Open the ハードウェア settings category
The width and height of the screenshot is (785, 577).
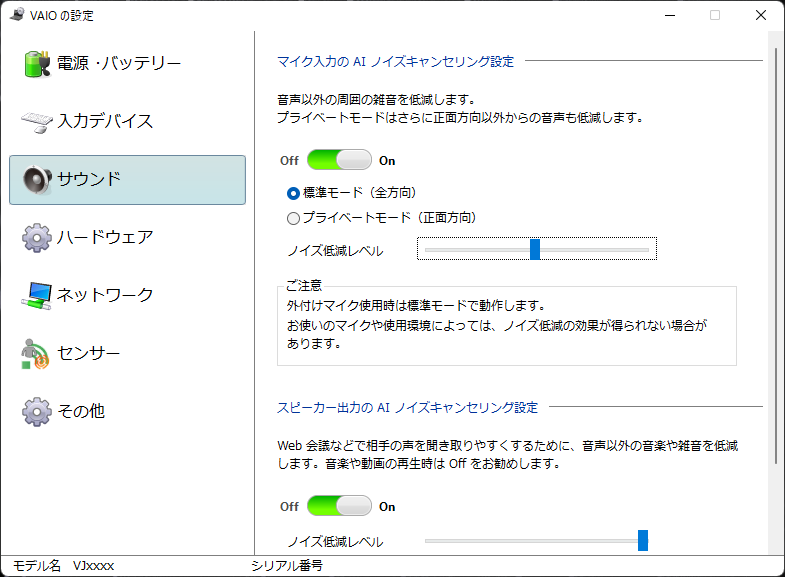coord(127,238)
